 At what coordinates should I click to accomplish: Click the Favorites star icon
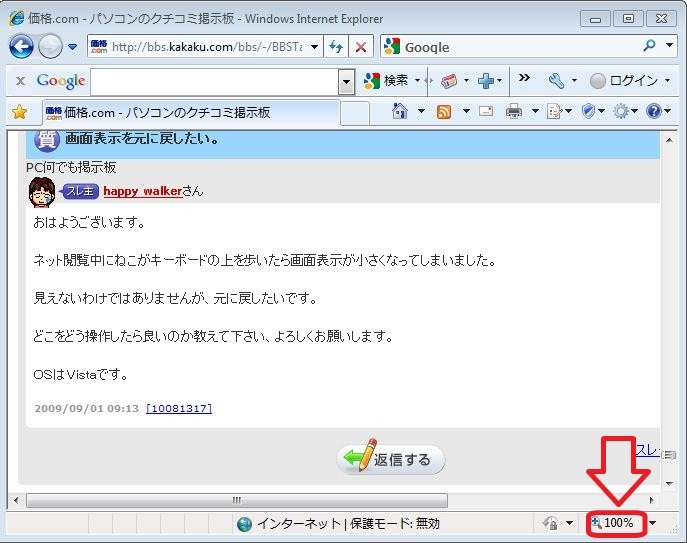click(x=19, y=112)
